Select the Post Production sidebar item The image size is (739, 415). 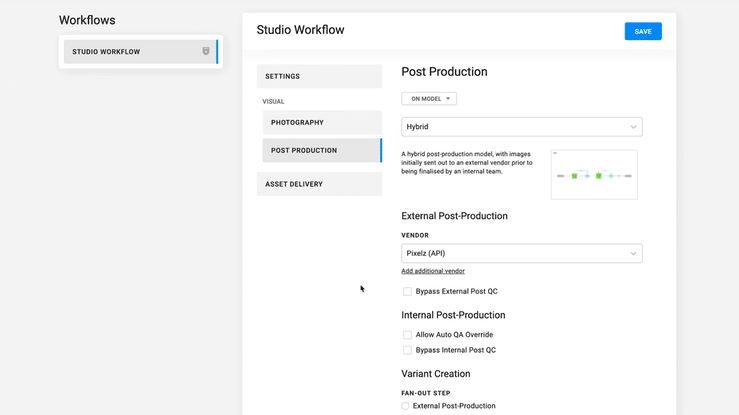point(322,151)
